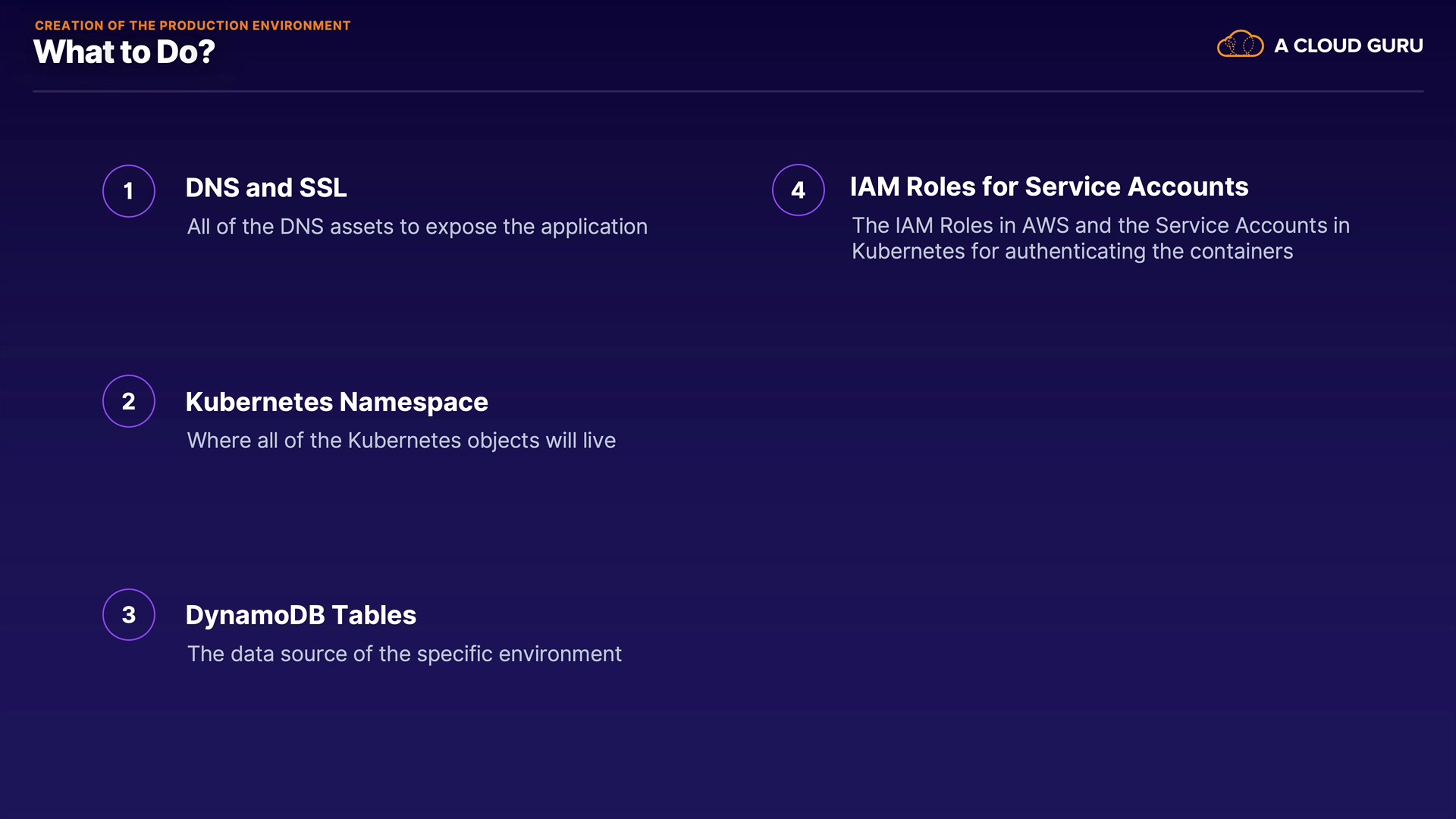Click the Kubernetes objects will live description
Viewport: 1456px width, 819px height.
pos(401,441)
